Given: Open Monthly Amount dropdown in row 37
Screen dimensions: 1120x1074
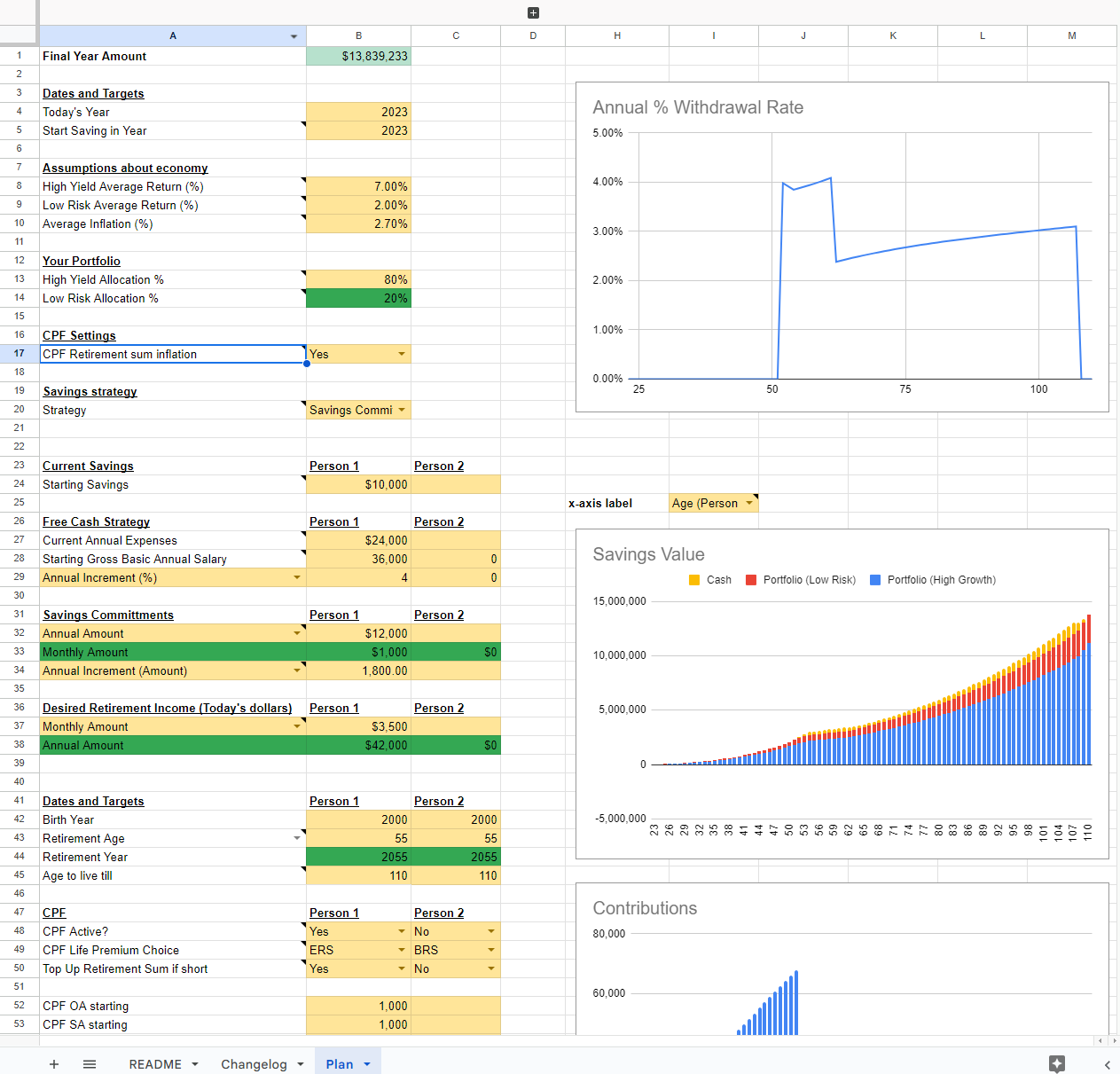Looking at the screenshot, I should (297, 726).
